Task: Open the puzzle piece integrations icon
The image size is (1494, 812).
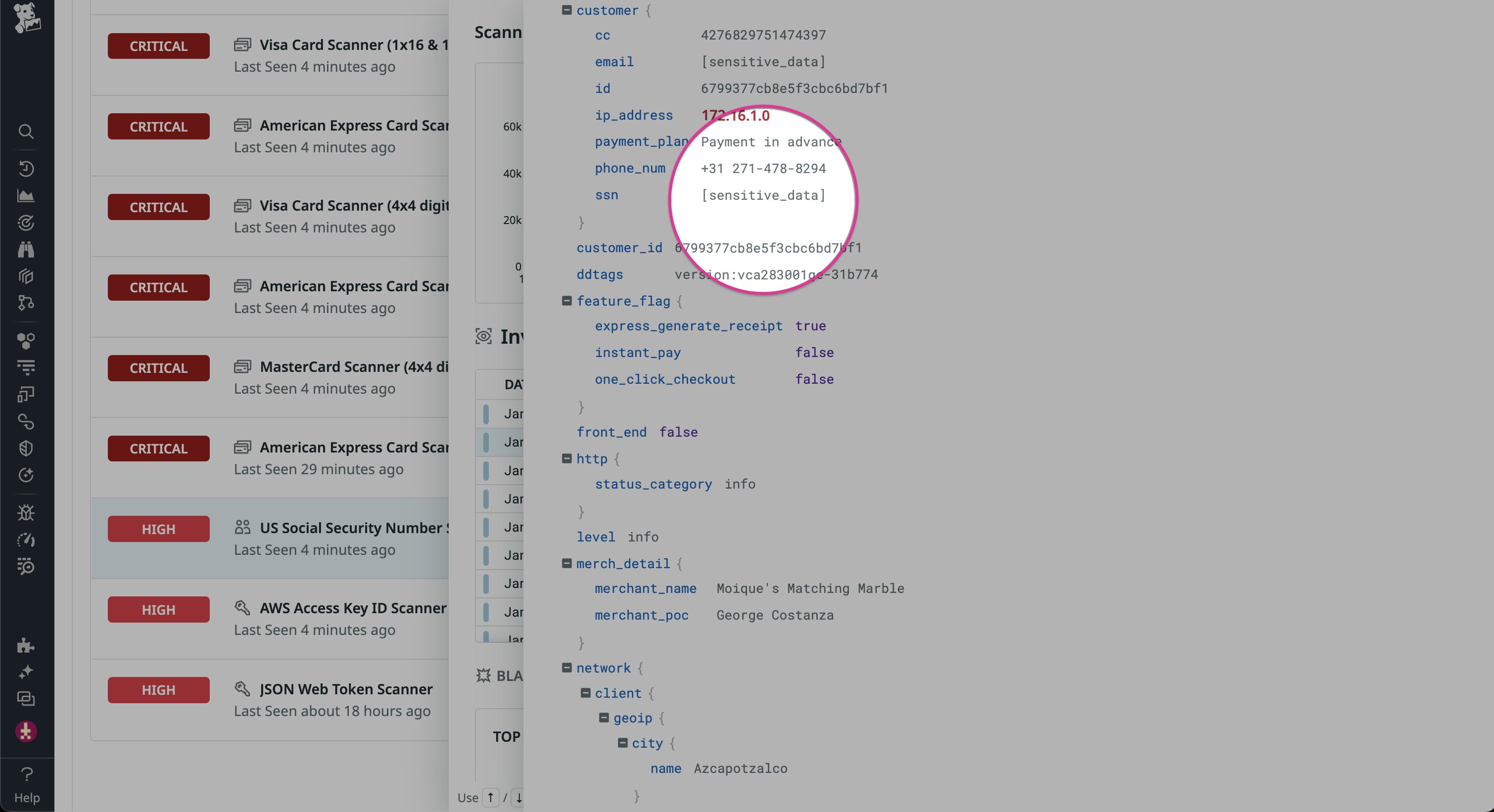Action: pos(26,645)
